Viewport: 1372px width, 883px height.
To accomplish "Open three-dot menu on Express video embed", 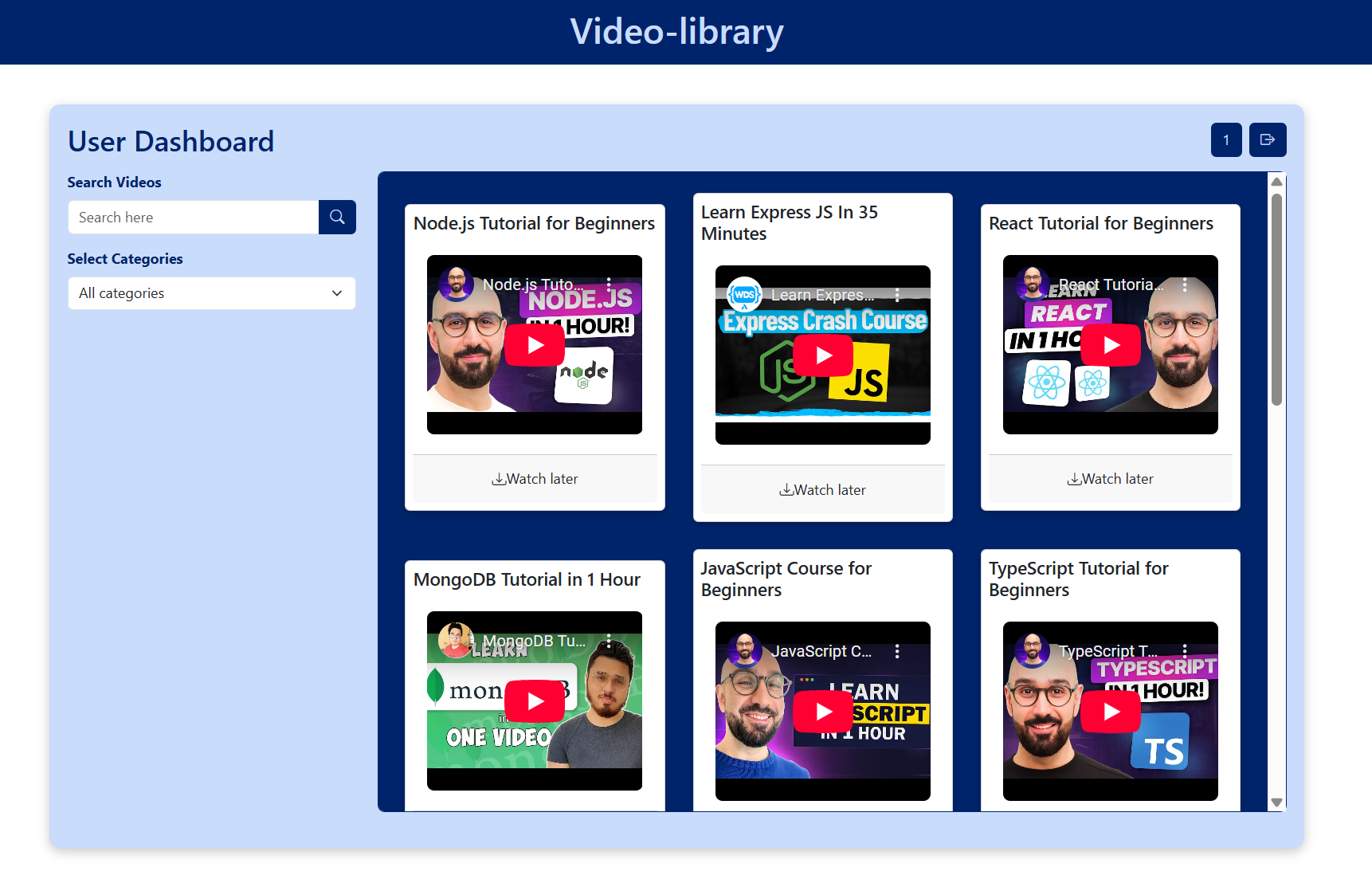I will coord(897,295).
